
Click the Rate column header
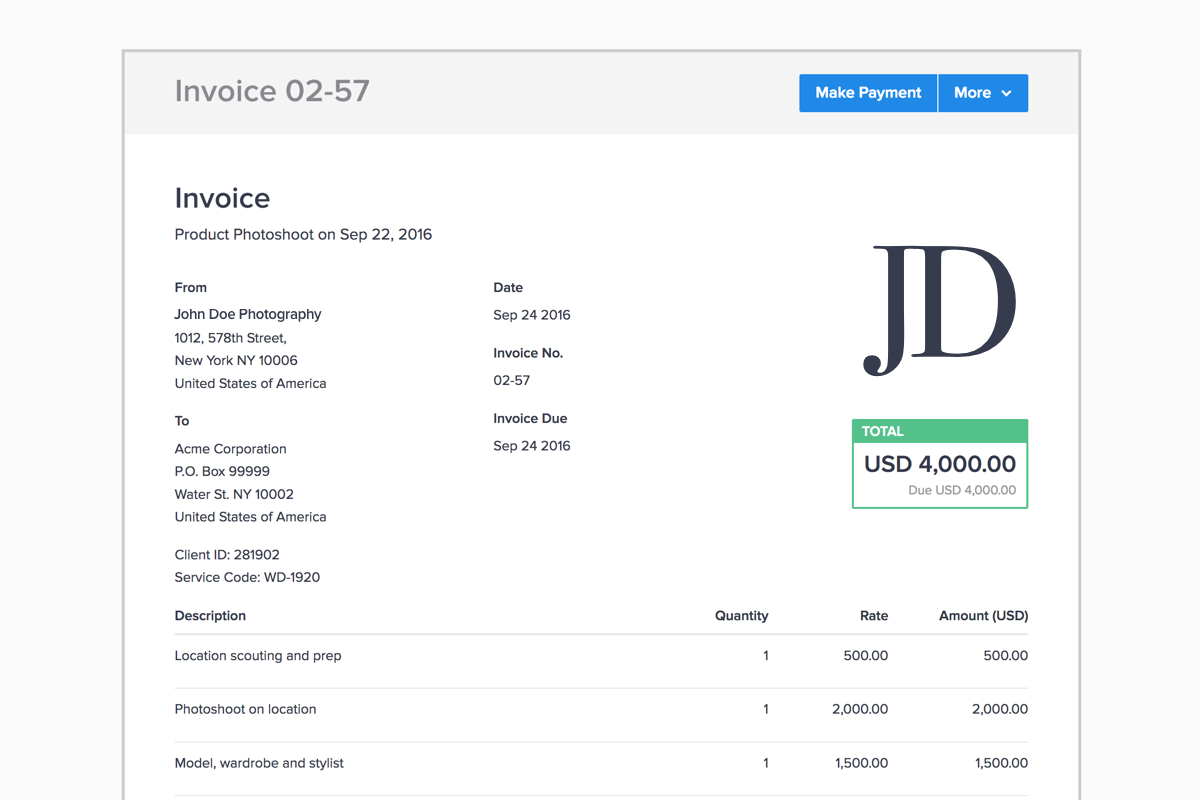[873, 616]
